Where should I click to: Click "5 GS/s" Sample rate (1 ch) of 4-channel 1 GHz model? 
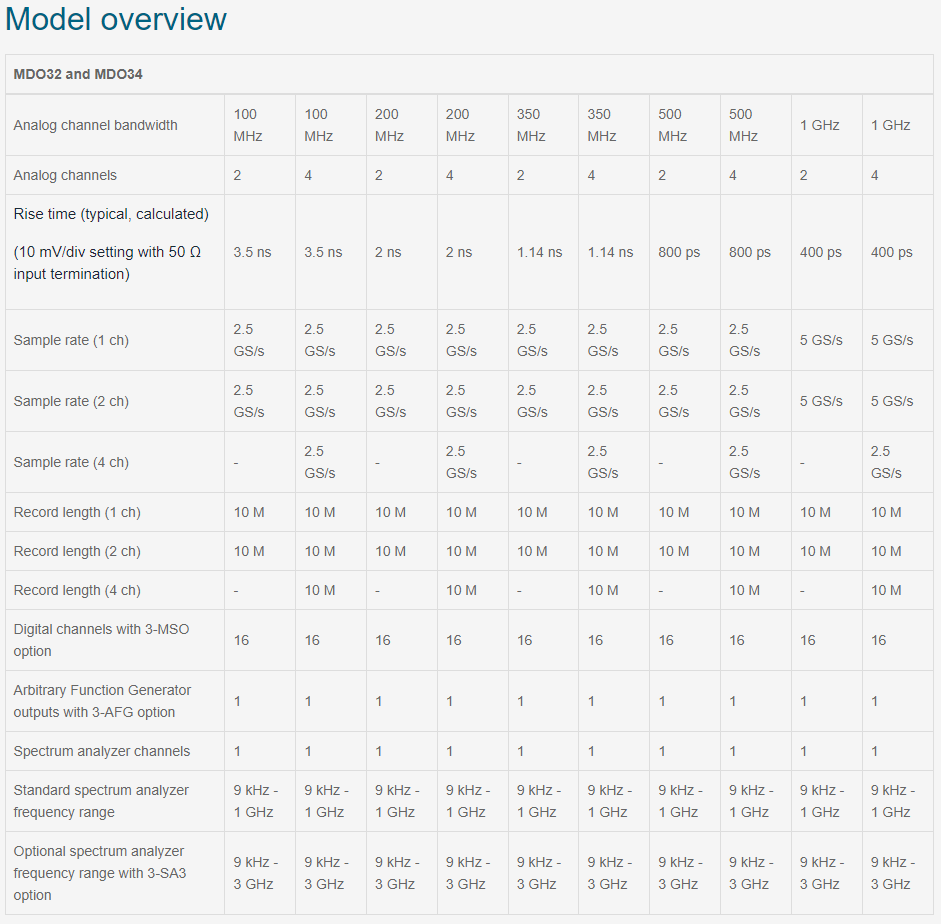pyautogui.click(x=892, y=340)
